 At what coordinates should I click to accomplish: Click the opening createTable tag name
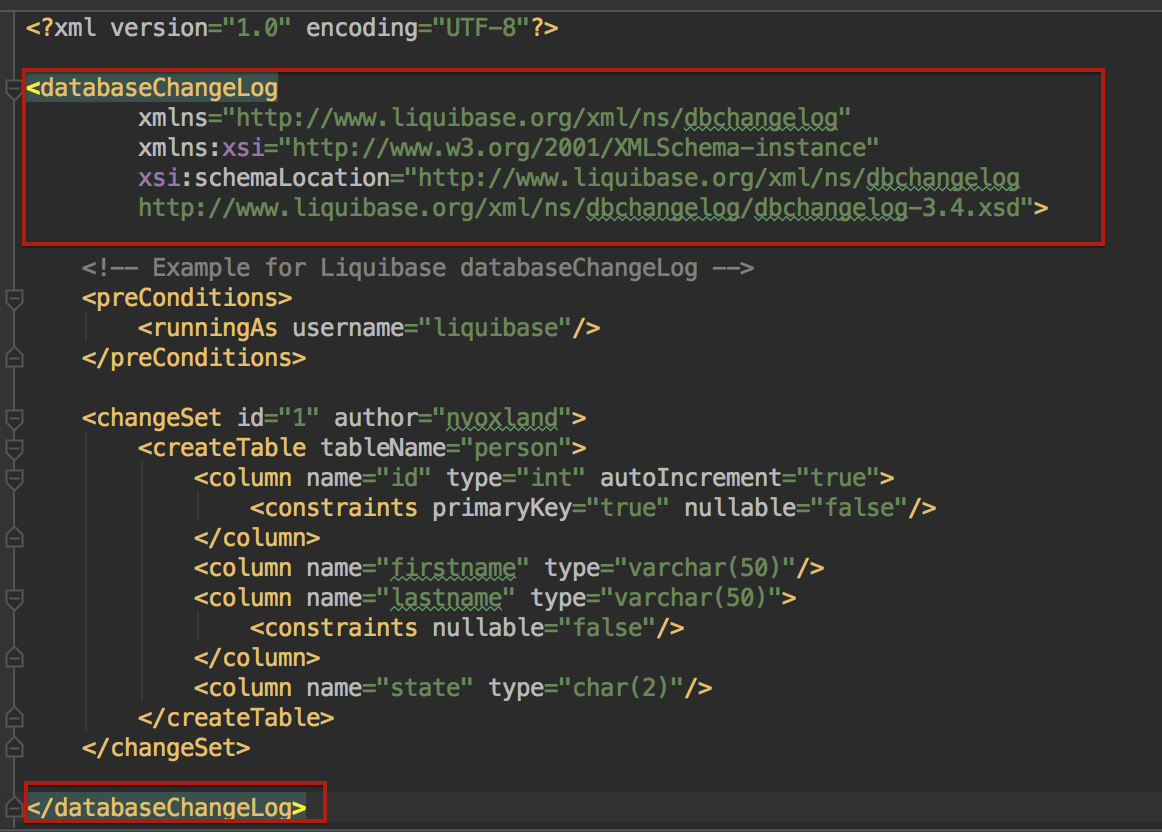pos(229,447)
